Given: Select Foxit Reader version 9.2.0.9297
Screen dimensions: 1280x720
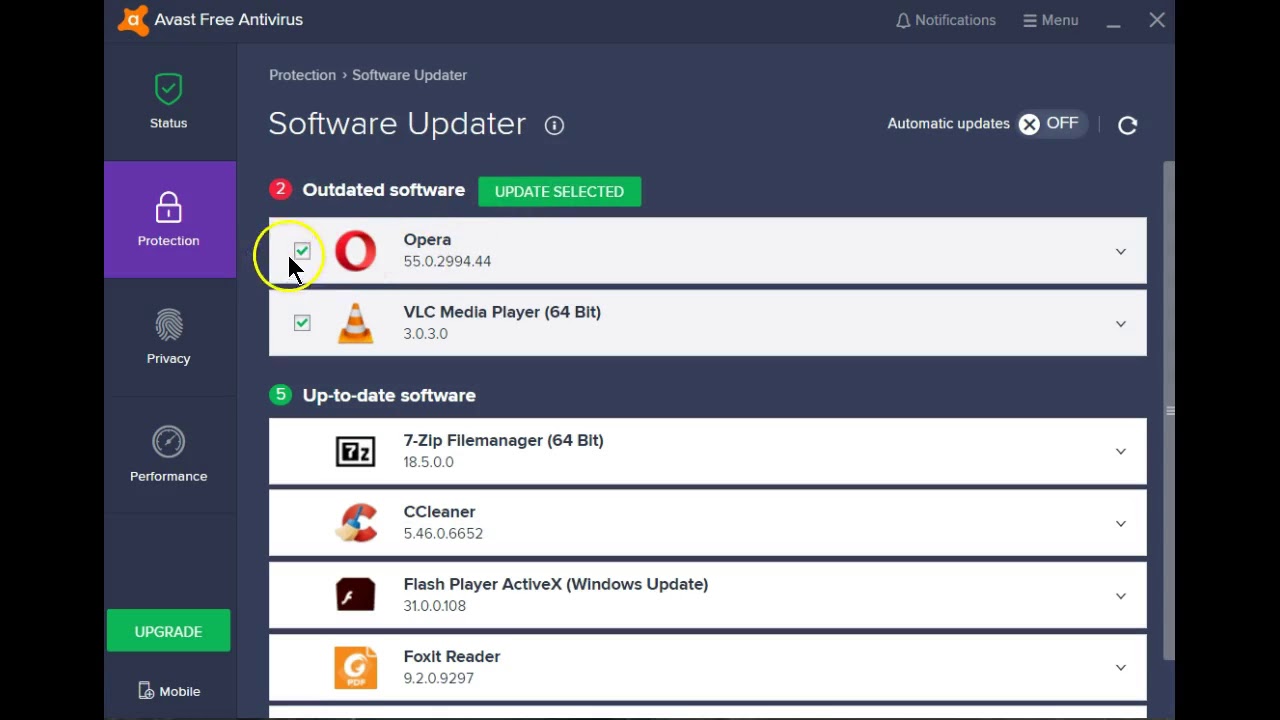Looking at the screenshot, I should click(x=438, y=678).
